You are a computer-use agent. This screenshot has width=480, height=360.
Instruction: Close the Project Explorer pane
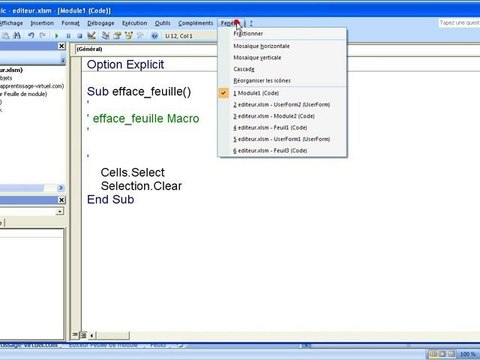(62, 46)
